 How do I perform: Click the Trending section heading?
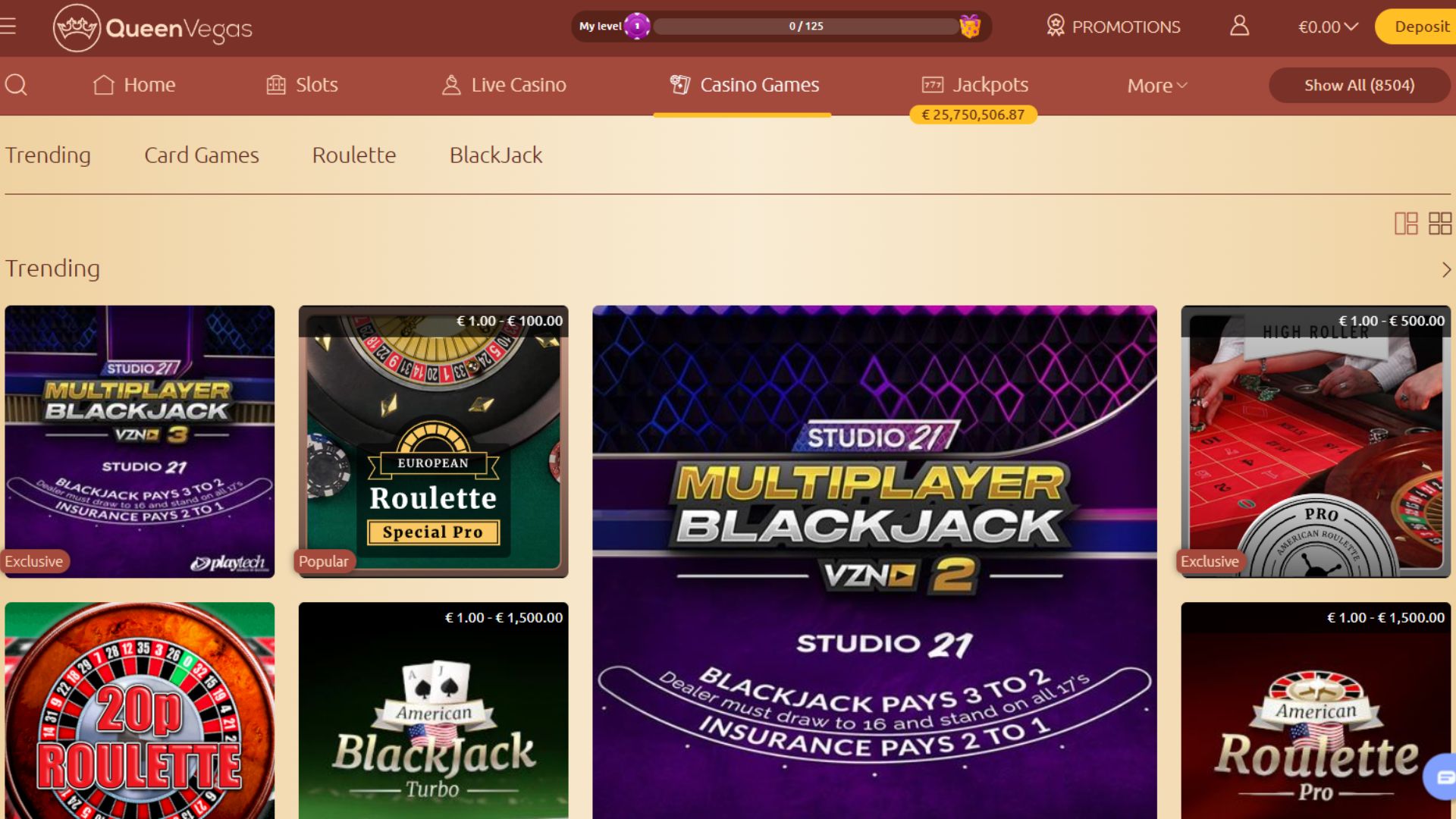[52, 268]
